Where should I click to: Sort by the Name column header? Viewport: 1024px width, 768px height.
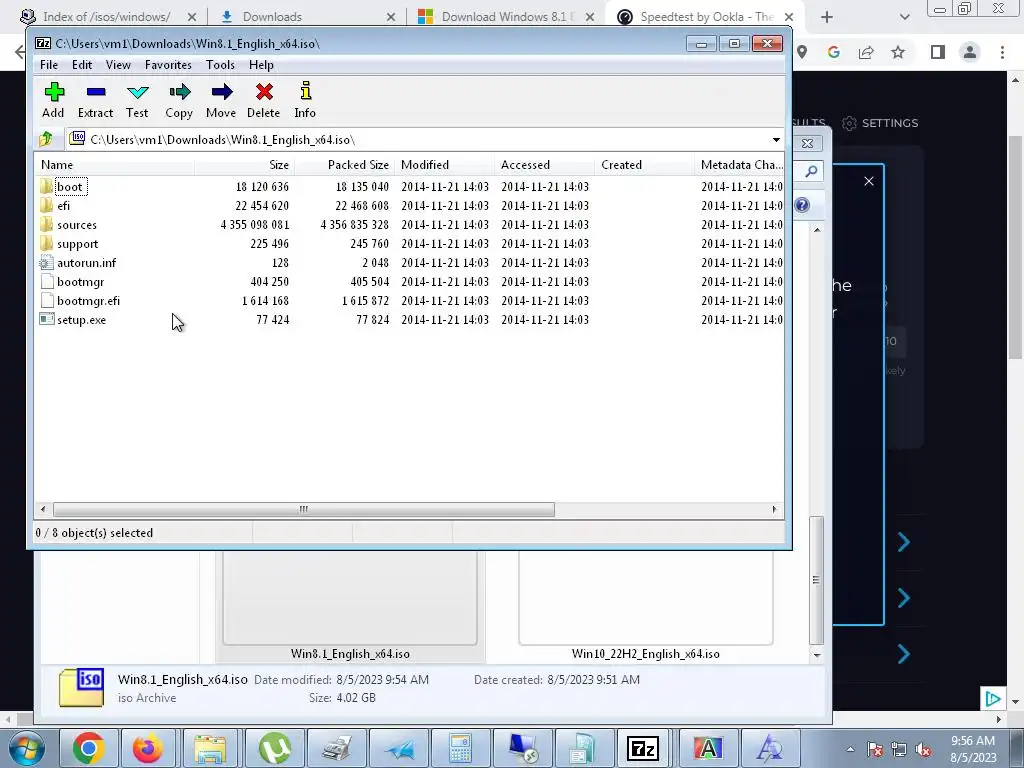115,165
